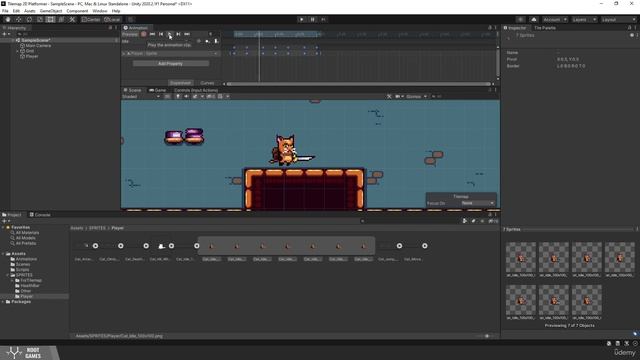Open the Controls (Input Actions) tab

[196, 90]
